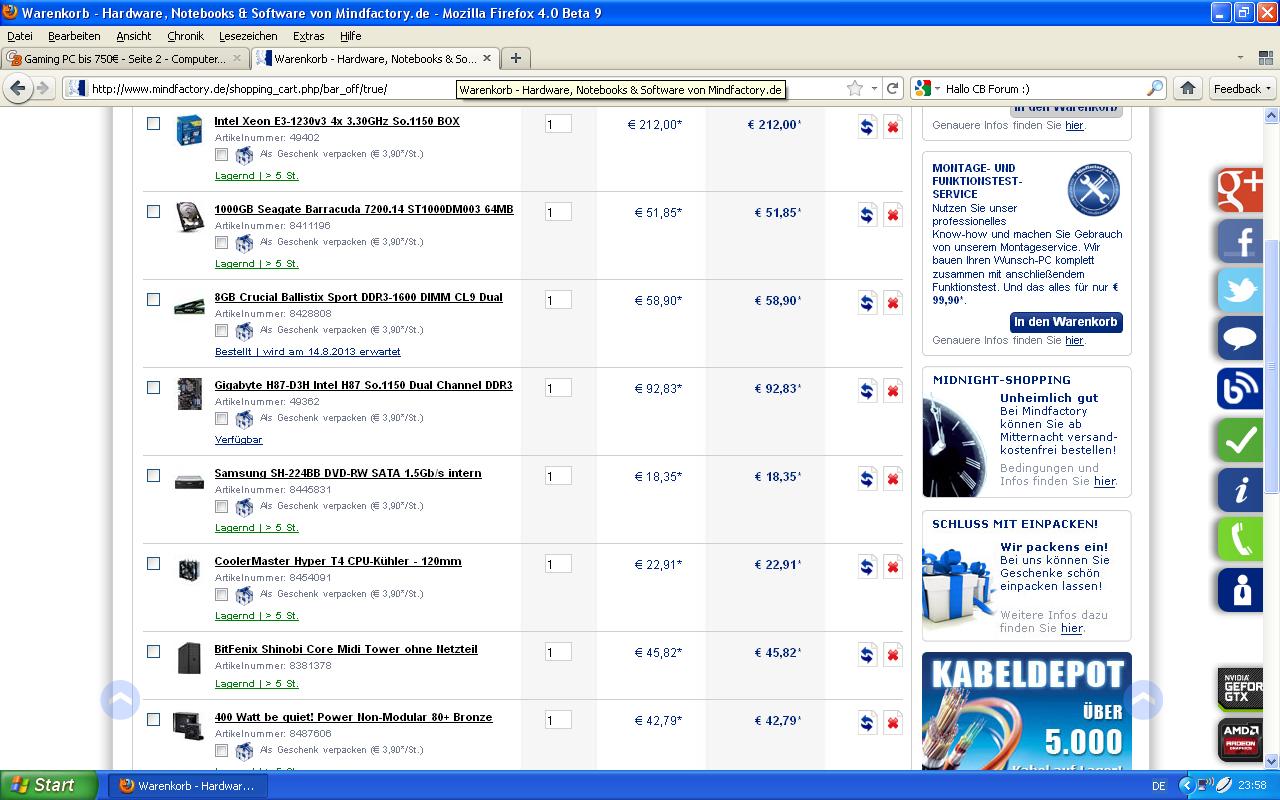Open AMD Radeon sidebar badge
Image resolution: width=1280 pixels, height=800 pixels.
1241,740
